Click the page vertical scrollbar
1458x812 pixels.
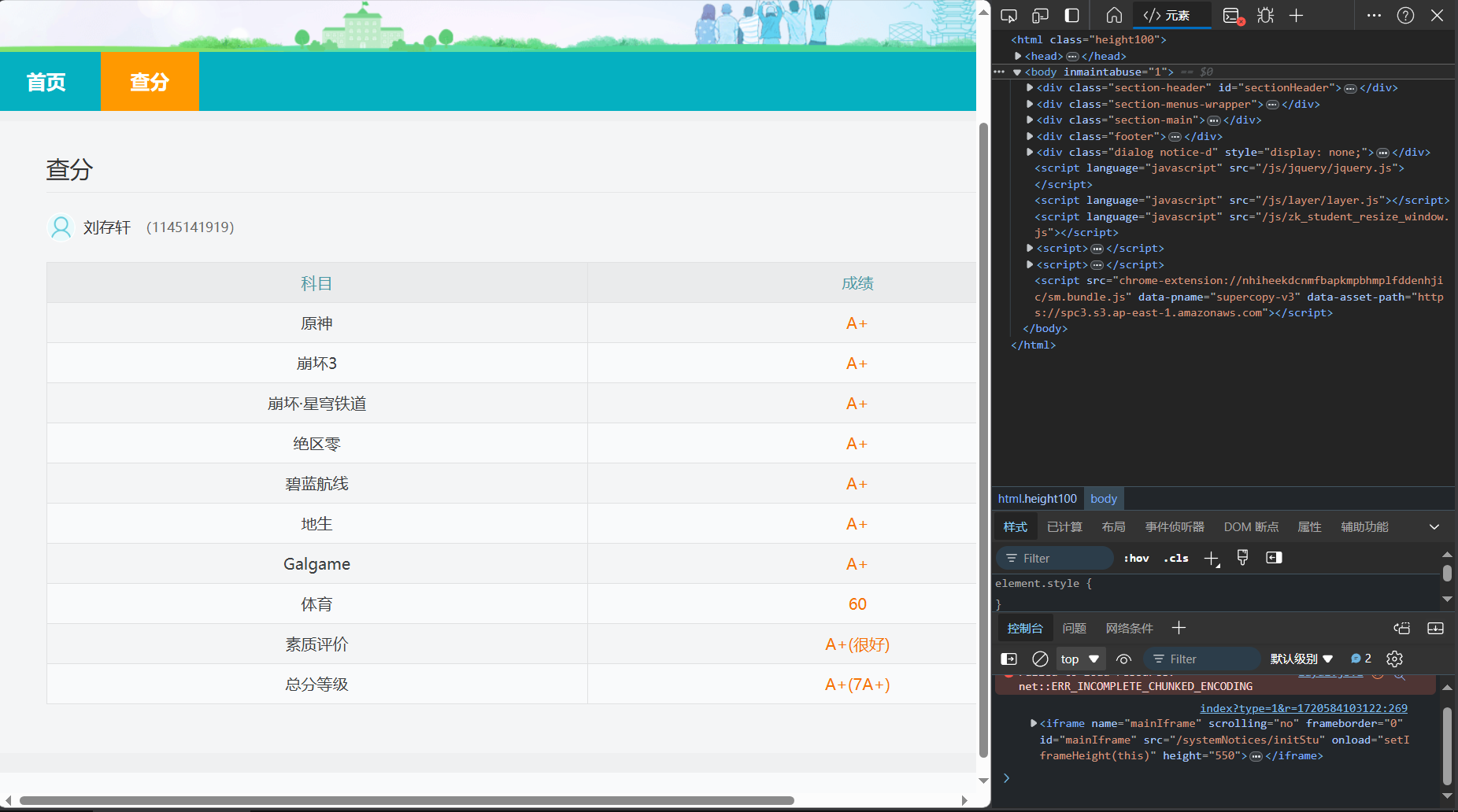[x=983, y=441]
